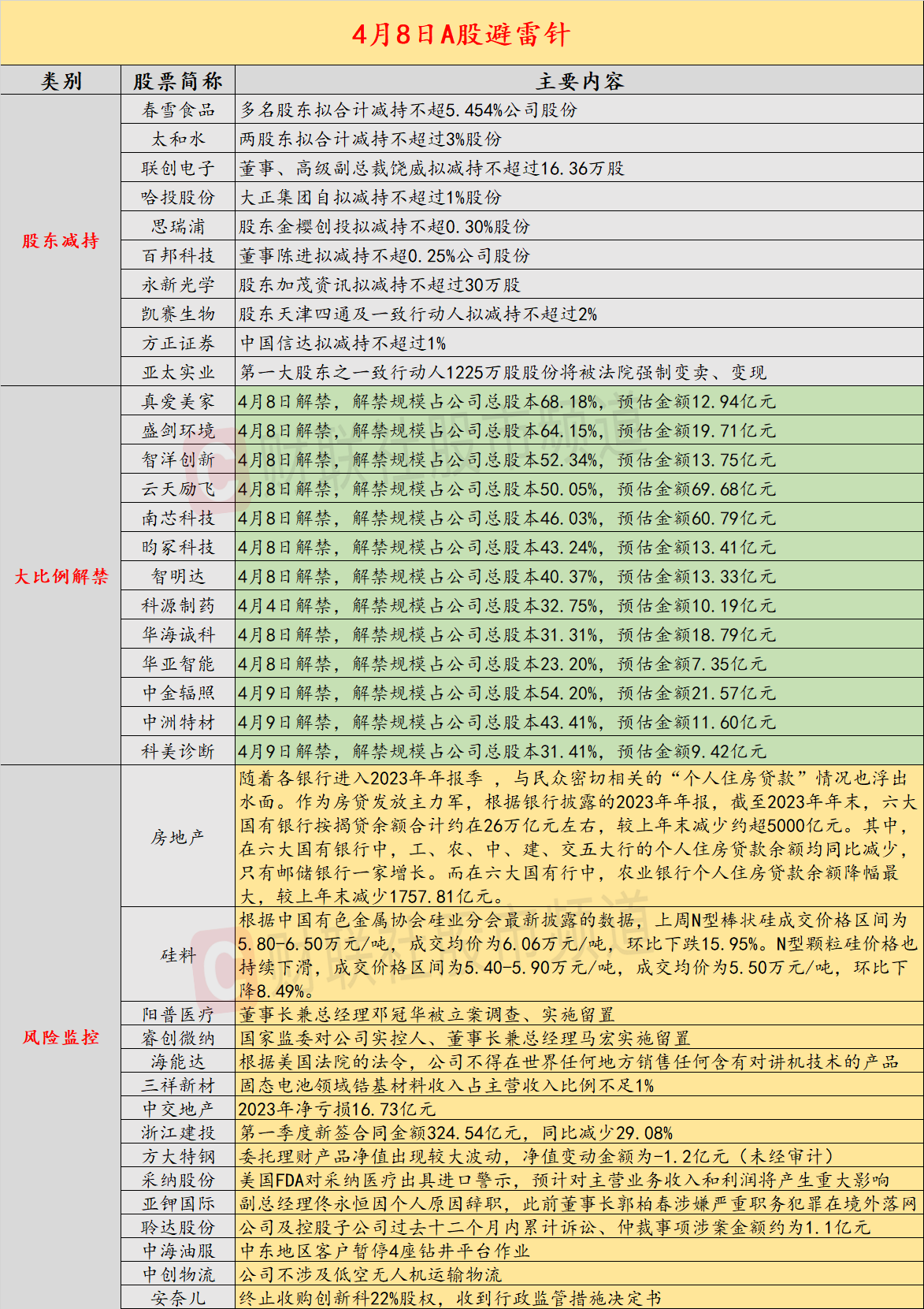Click the stock name '安奈儿'
924x1309 pixels.
[178, 1298]
